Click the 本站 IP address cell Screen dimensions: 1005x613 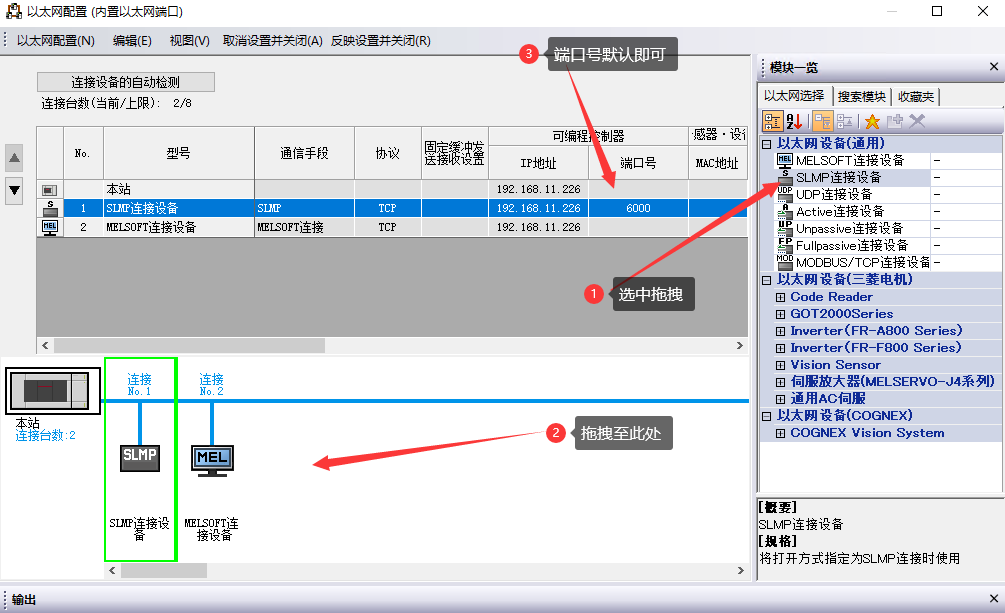click(x=538, y=189)
